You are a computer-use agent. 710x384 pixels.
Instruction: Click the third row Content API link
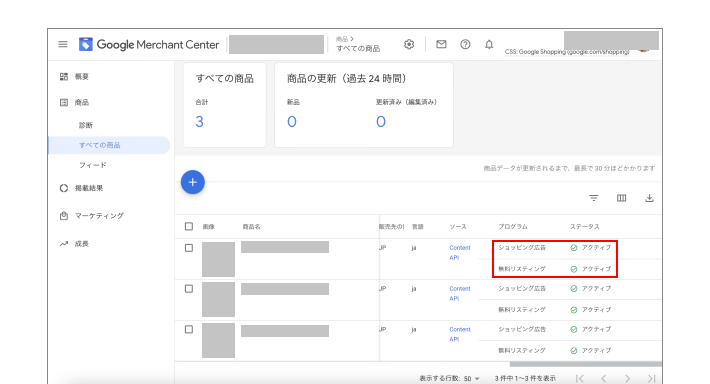coord(460,334)
